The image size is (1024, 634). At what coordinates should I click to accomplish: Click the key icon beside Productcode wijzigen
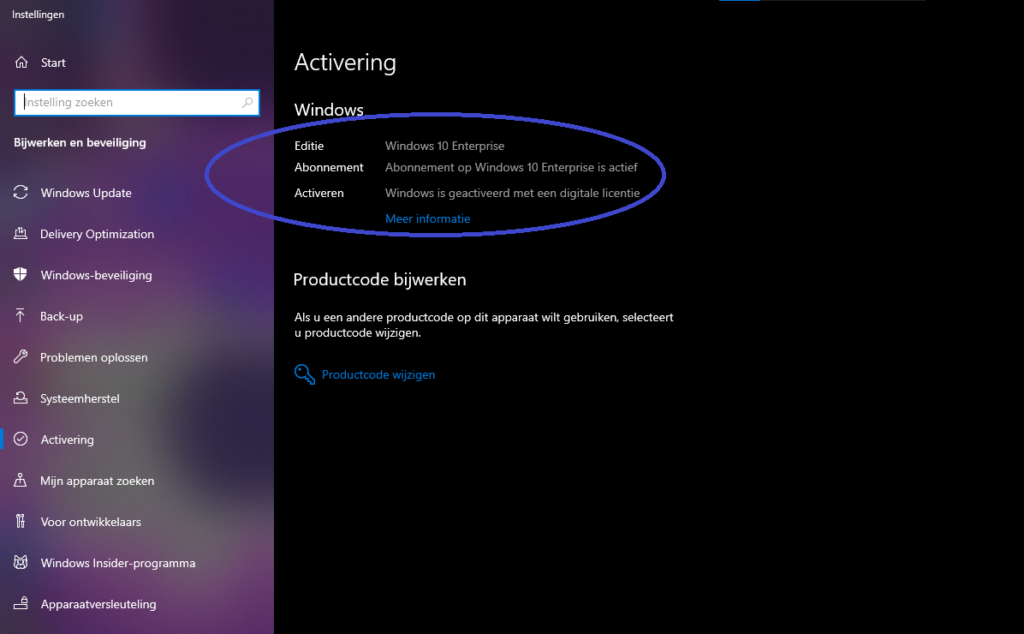pos(304,374)
